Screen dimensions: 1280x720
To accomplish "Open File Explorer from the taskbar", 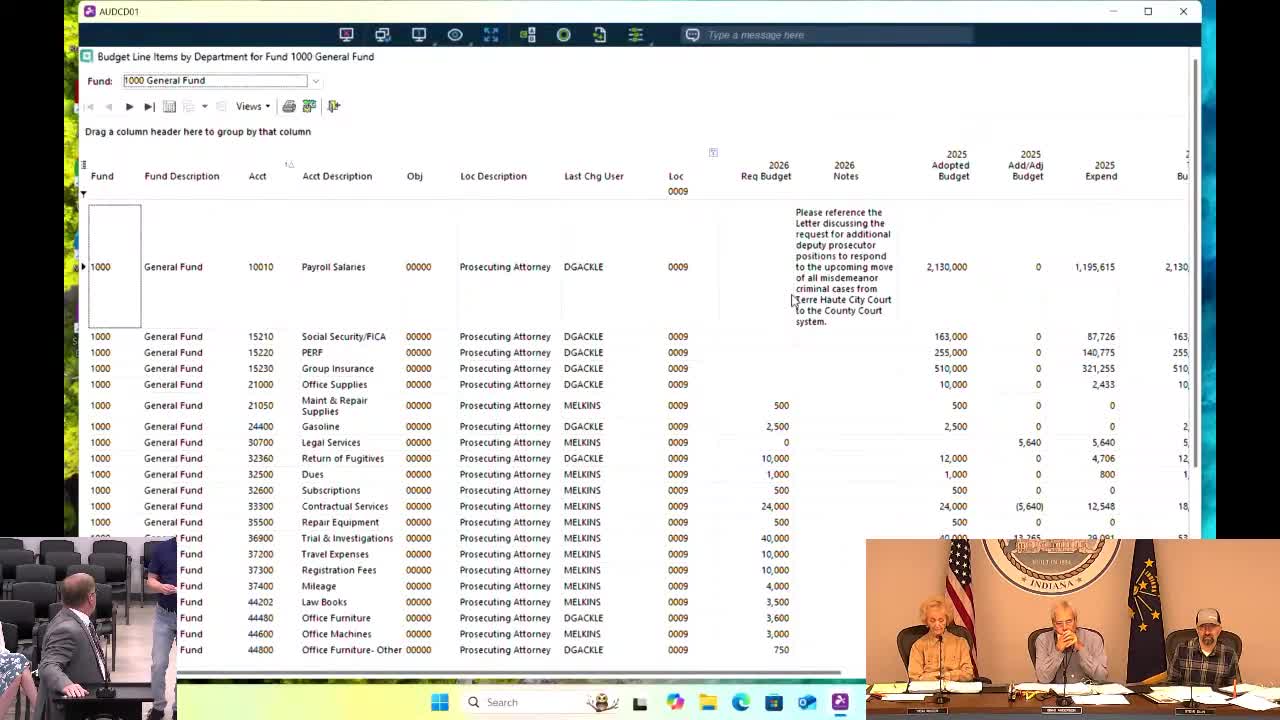I will point(708,702).
